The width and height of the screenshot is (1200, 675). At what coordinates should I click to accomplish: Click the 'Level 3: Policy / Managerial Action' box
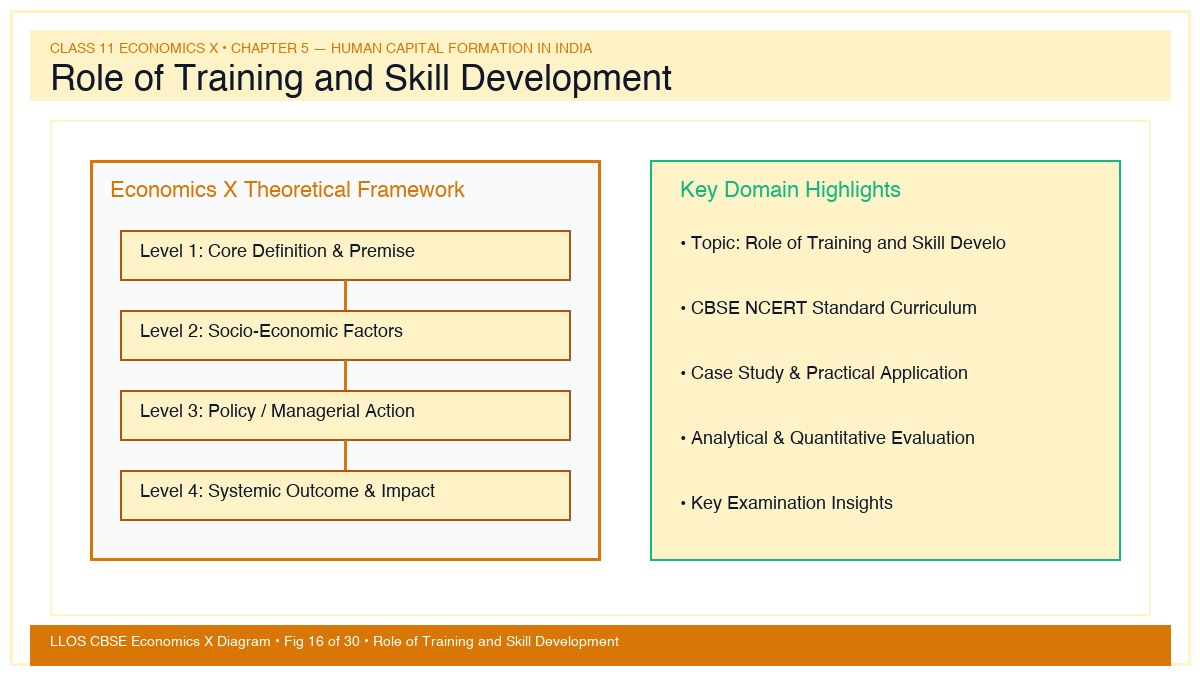tap(345, 415)
